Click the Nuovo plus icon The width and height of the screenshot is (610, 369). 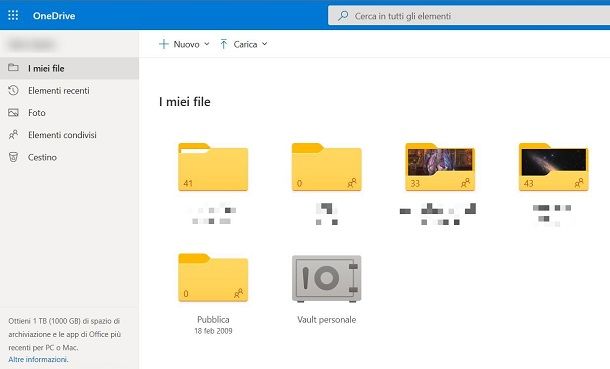coord(164,44)
